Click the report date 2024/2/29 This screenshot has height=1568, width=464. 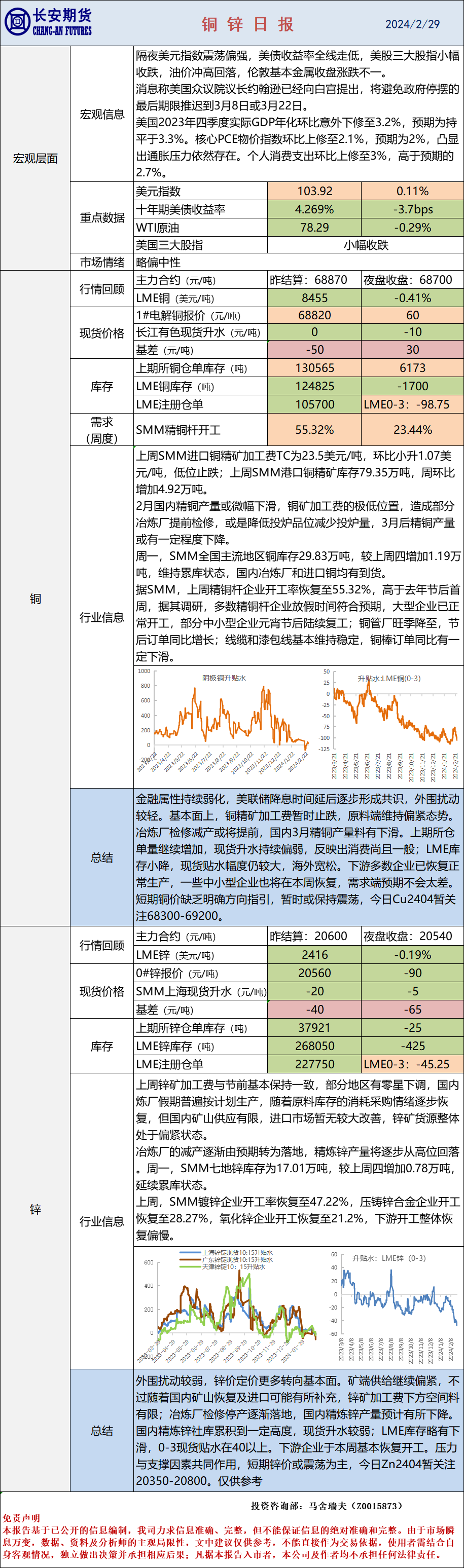pyautogui.click(x=412, y=24)
